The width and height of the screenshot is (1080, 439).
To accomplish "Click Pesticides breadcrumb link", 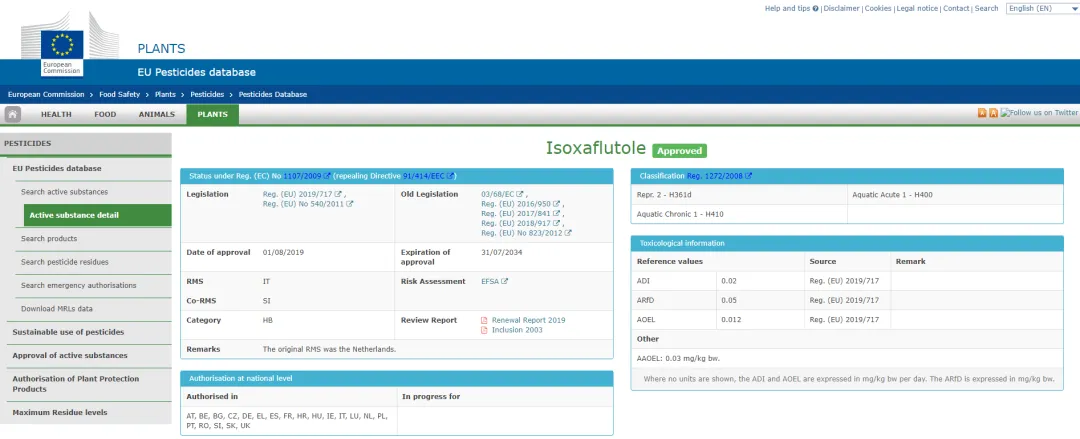I will coord(207,94).
